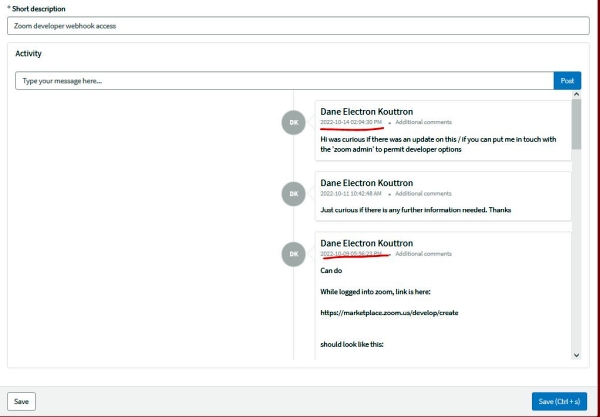This screenshot has width=600, height=417.
Task: Click the DK avatar beside the 2022-10-14 comment
Action: [x=293, y=122]
